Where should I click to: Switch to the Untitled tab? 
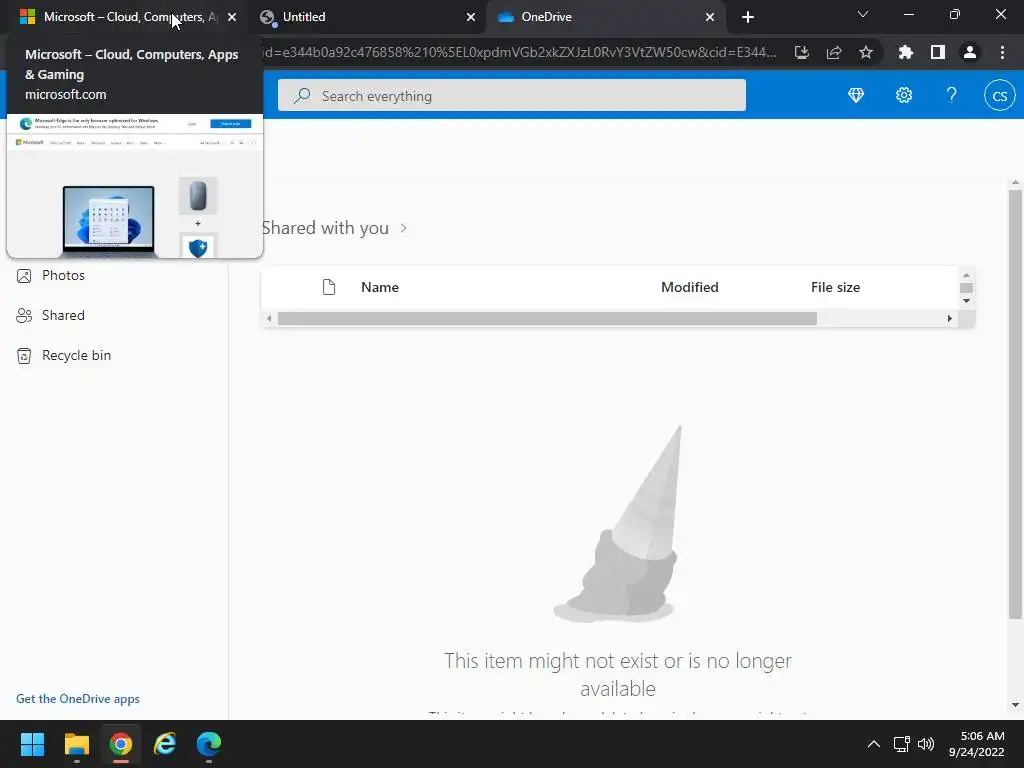pos(366,17)
